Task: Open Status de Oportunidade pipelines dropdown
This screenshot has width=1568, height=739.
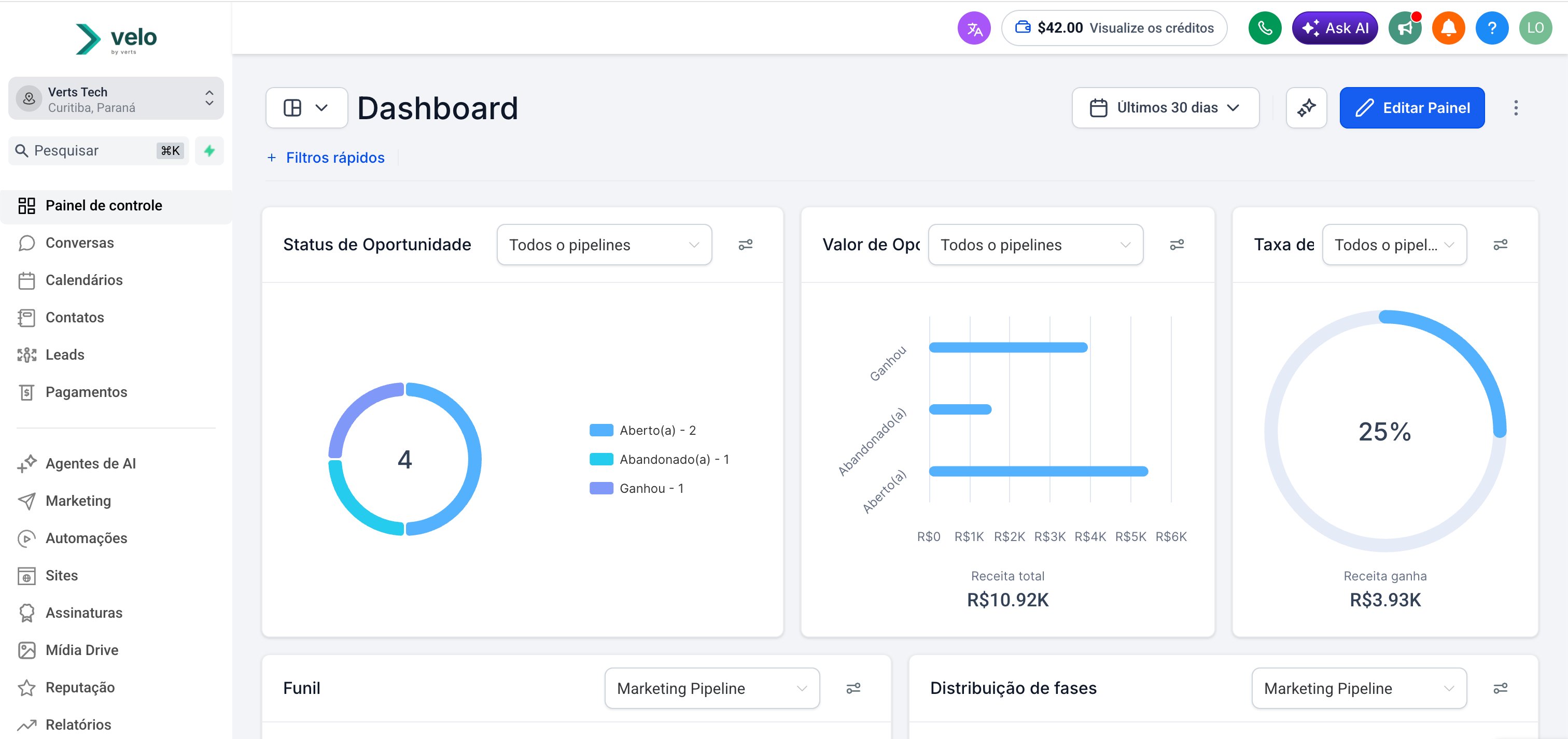Action: click(x=604, y=245)
